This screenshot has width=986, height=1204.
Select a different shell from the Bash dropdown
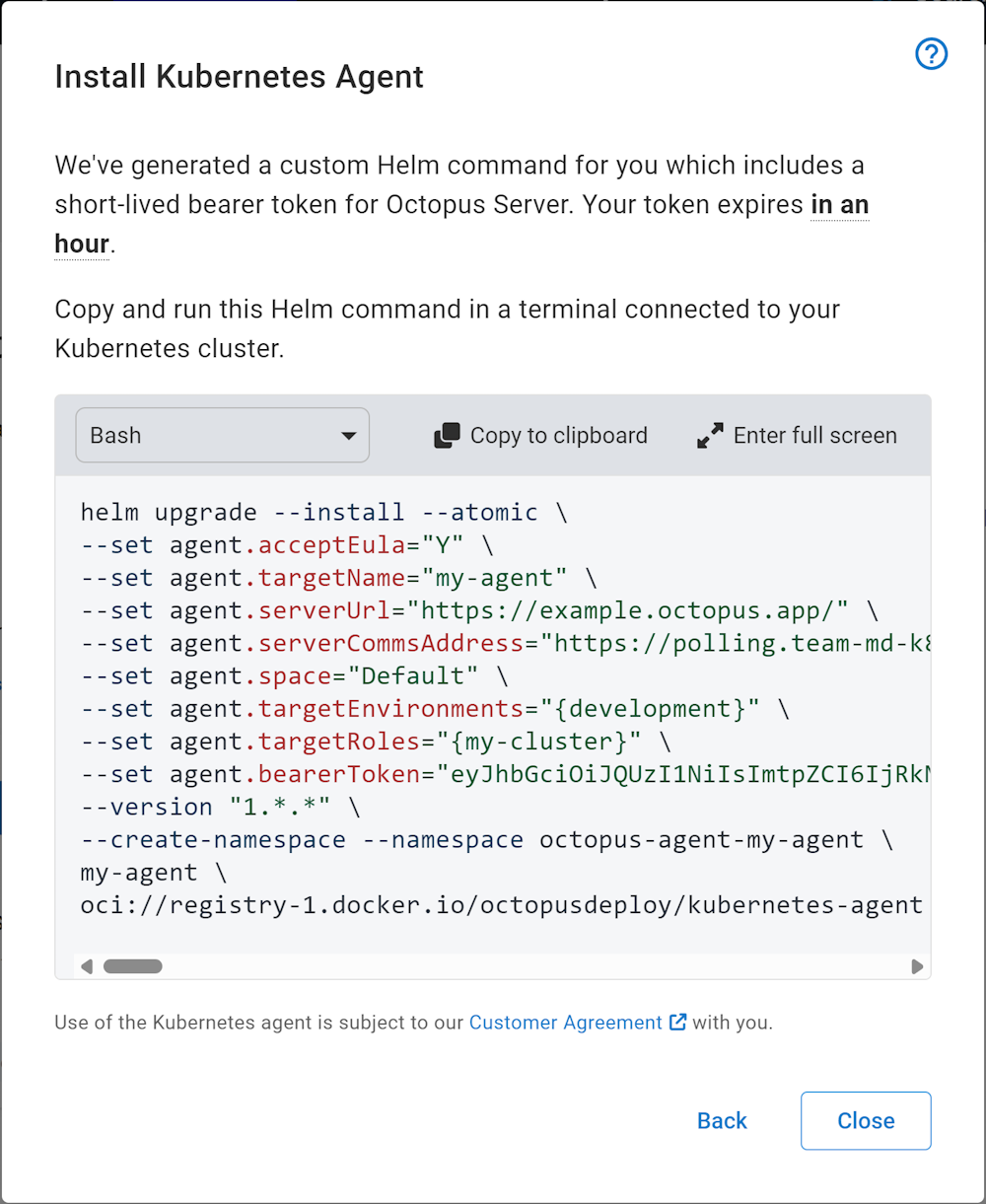click(x=222, y=435)
